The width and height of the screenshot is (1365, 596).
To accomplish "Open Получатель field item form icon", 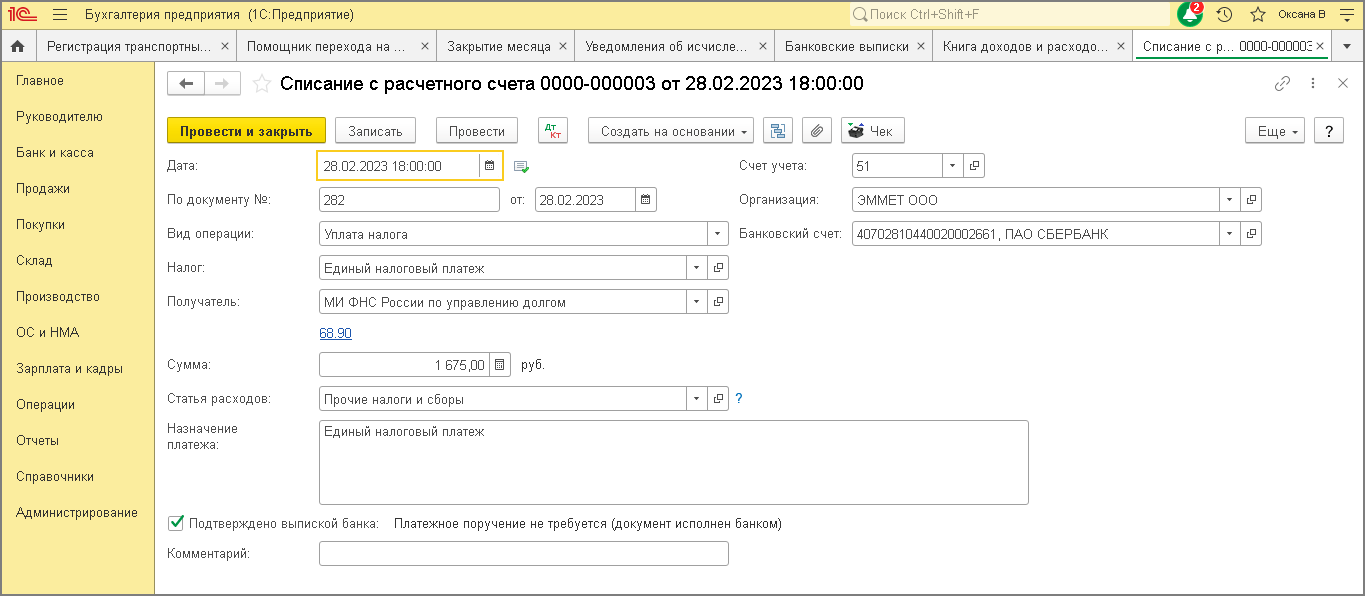I will coord(719,302).
